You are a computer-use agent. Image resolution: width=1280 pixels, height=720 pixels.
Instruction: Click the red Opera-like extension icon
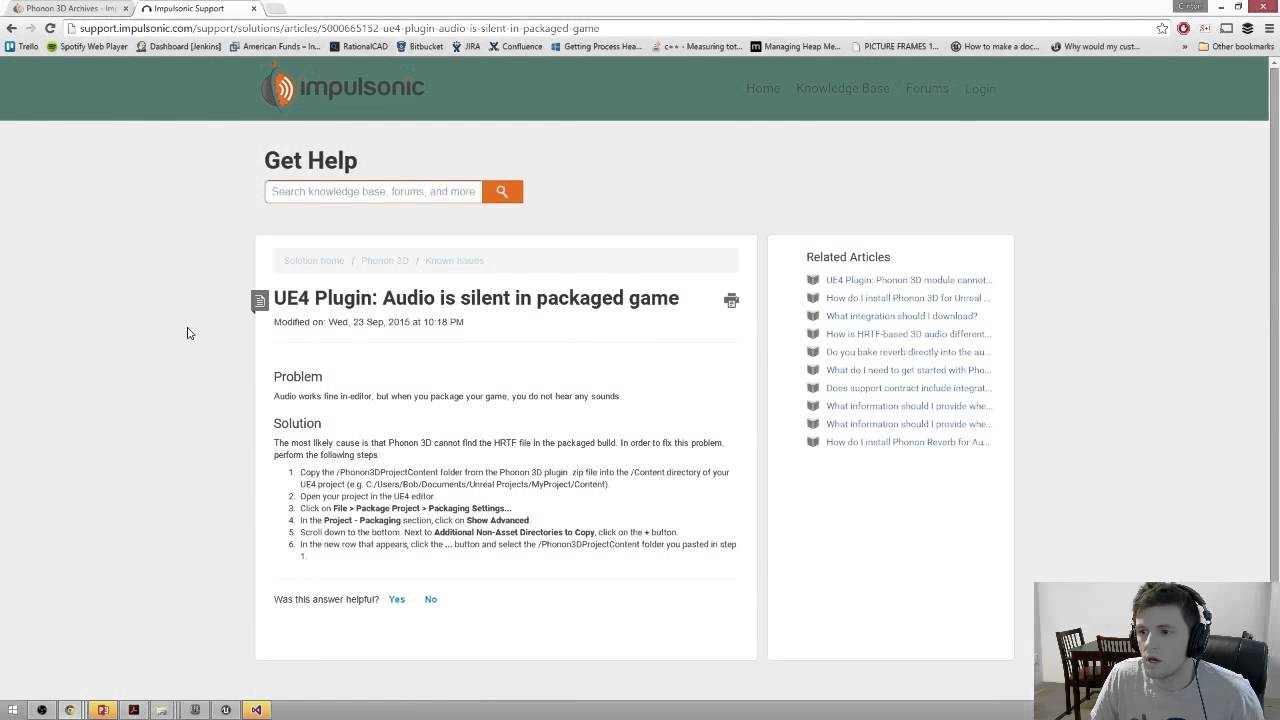(x=1183, y=28)
